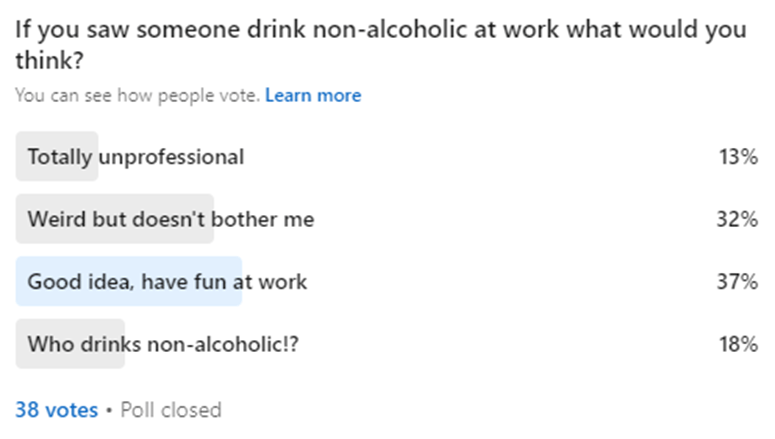Click 'You can see how people vote' text
775x439 pixels.
tap(138, 96)
